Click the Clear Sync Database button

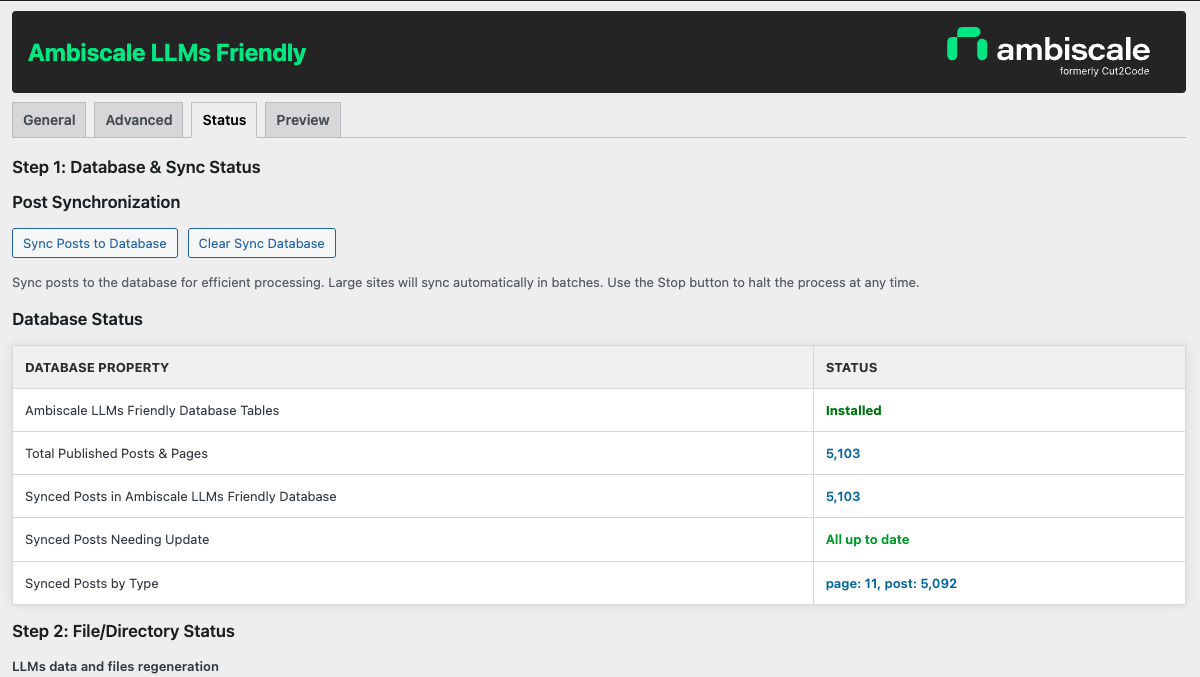click(262, 243)
